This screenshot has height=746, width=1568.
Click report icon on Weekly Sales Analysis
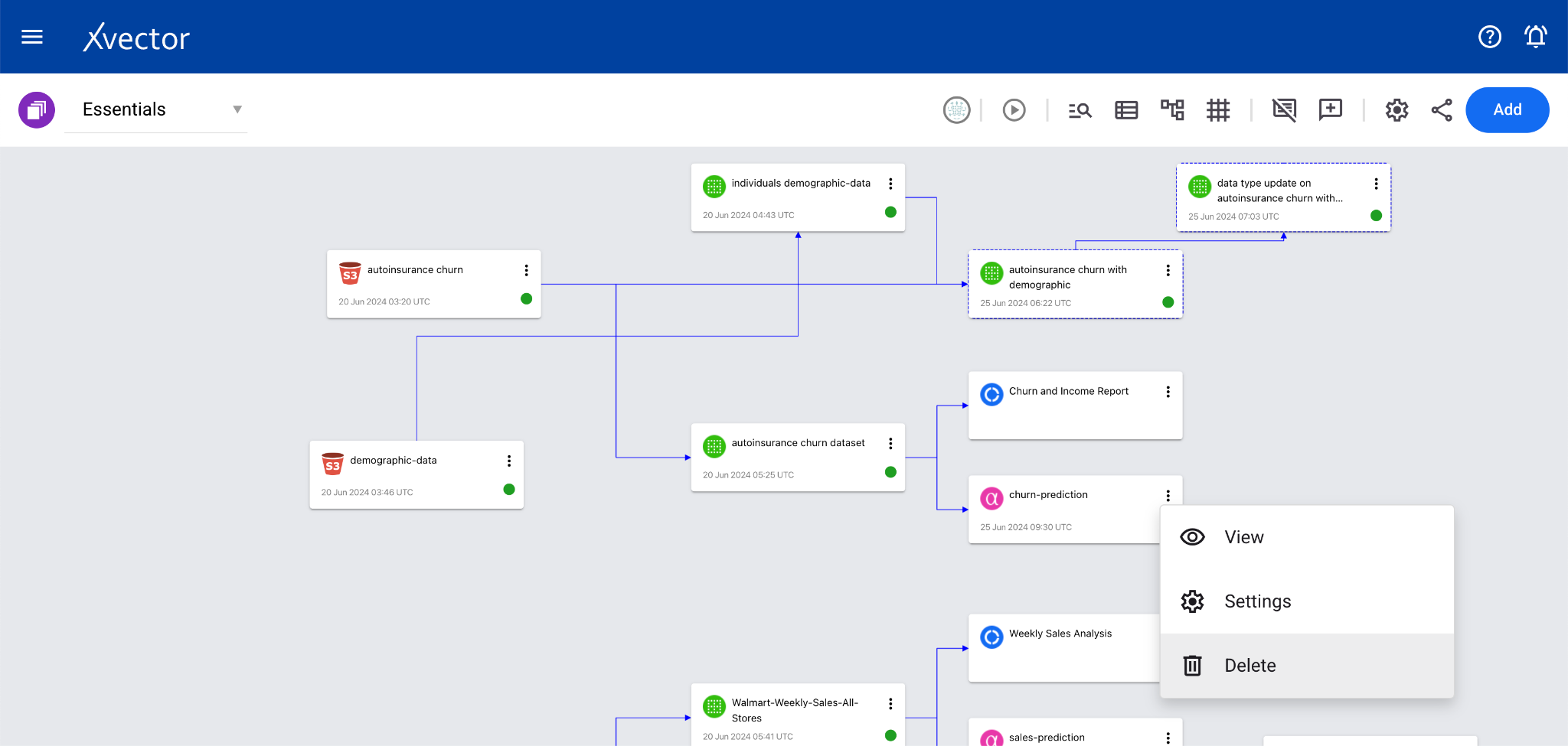991,637
